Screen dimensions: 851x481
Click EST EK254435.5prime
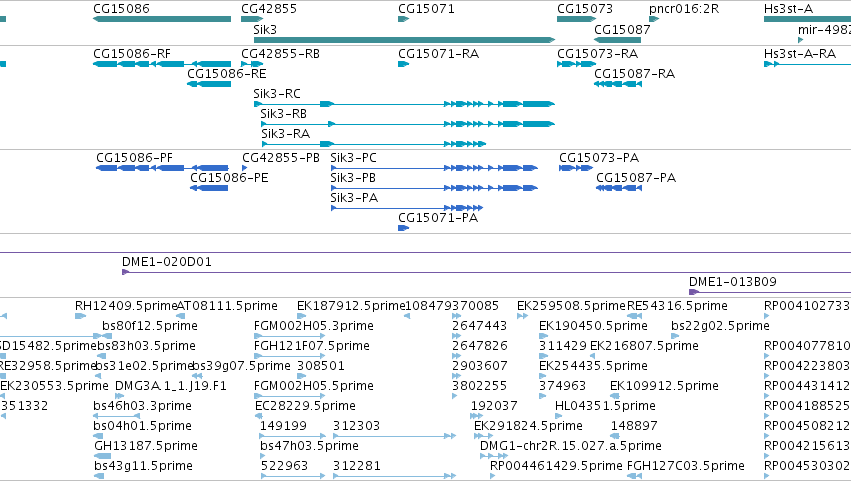(593, 366)
